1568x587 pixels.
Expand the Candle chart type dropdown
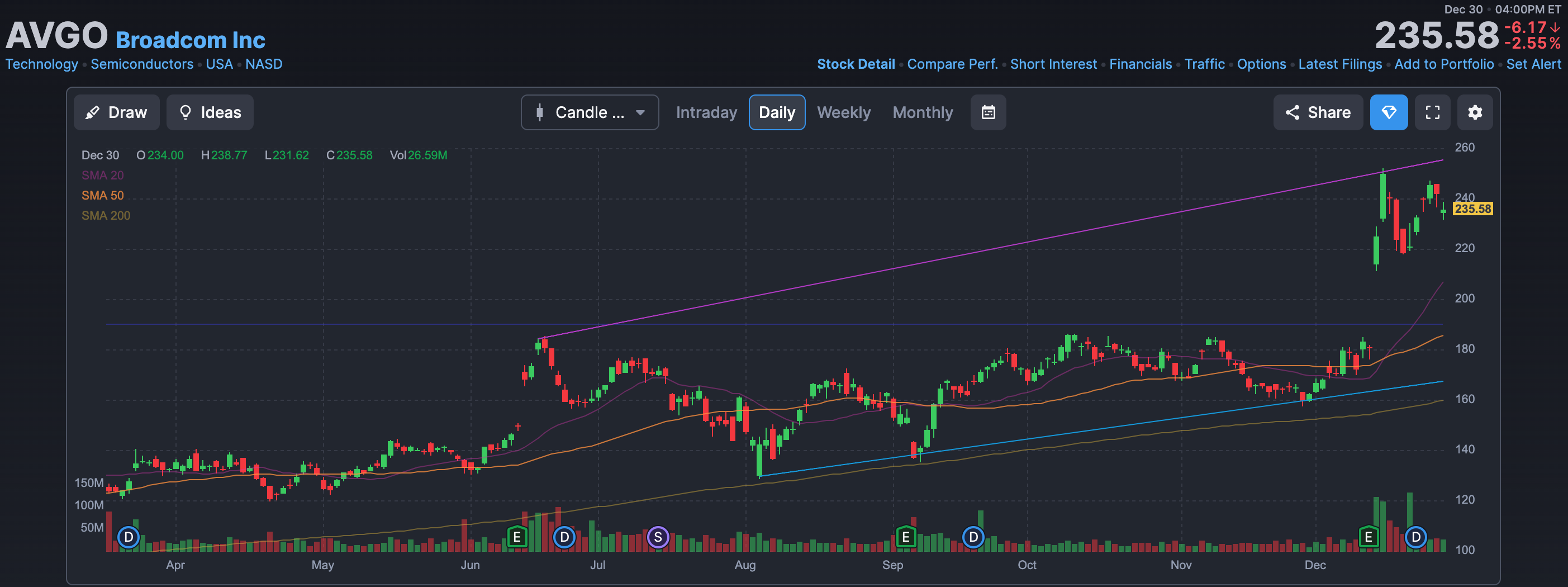pos(589,113)
